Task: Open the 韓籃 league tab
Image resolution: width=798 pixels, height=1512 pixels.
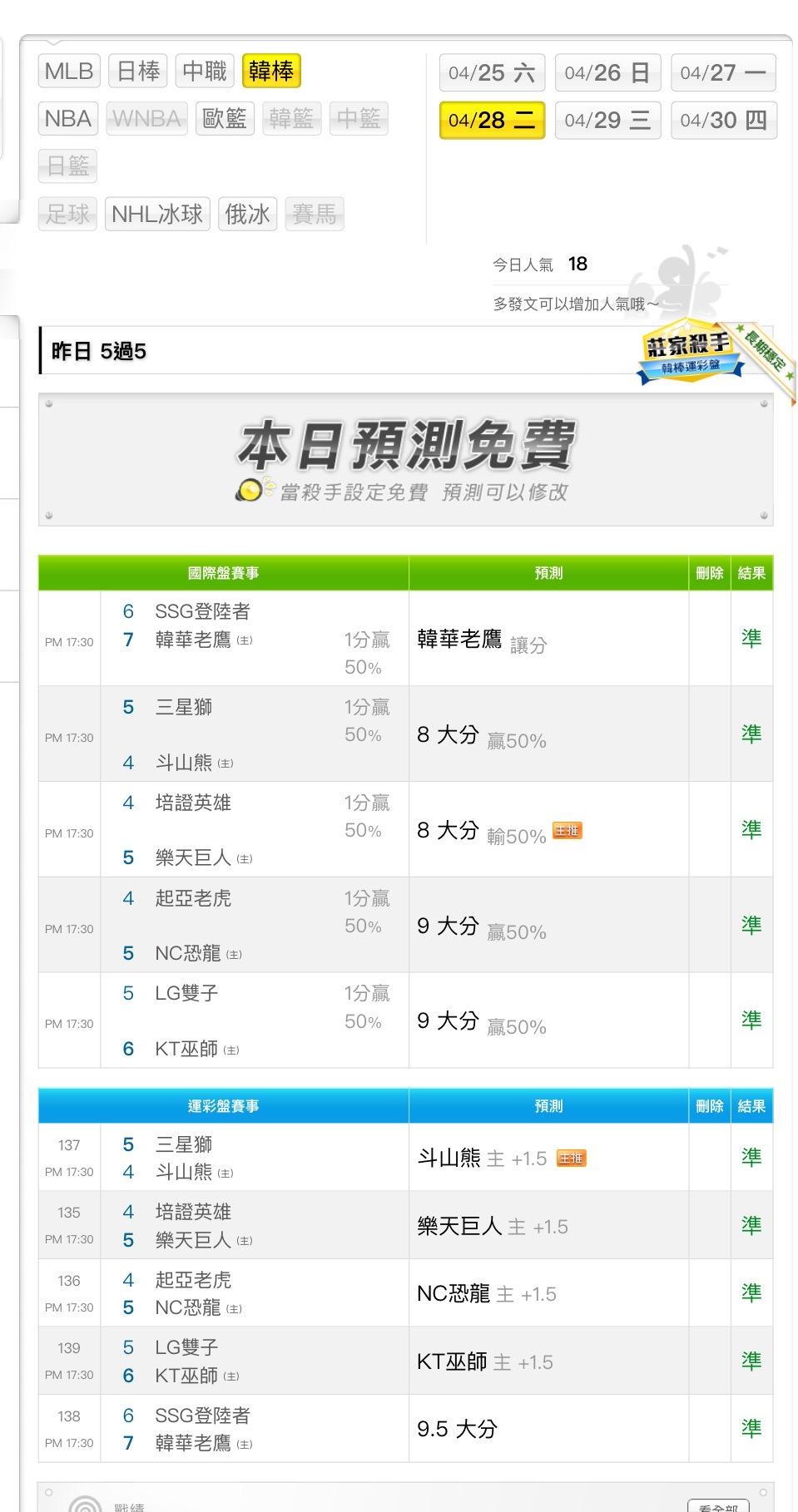Action: [x=291, y=119]
